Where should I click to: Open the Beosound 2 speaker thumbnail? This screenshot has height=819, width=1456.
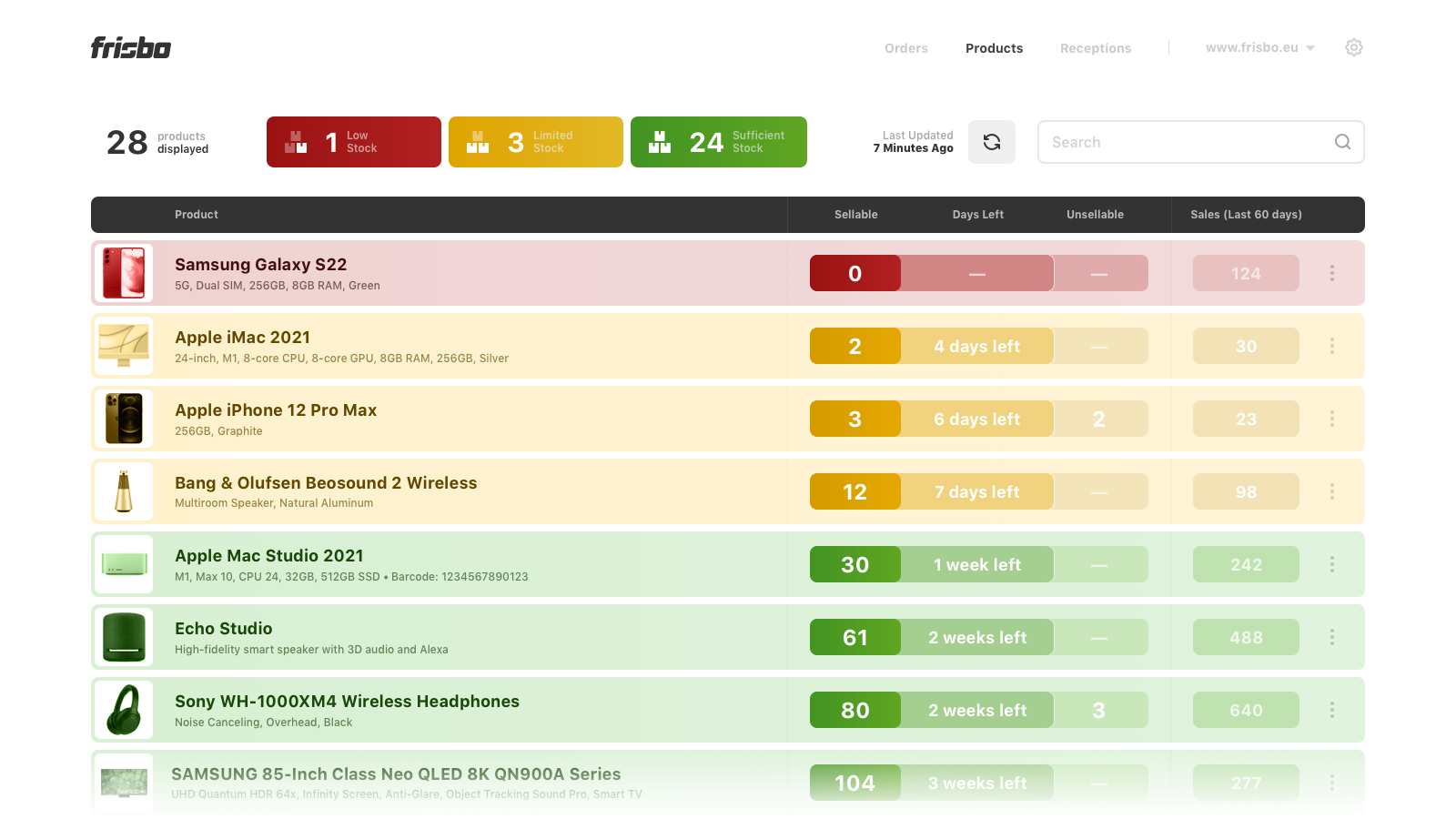click(124, 491)
